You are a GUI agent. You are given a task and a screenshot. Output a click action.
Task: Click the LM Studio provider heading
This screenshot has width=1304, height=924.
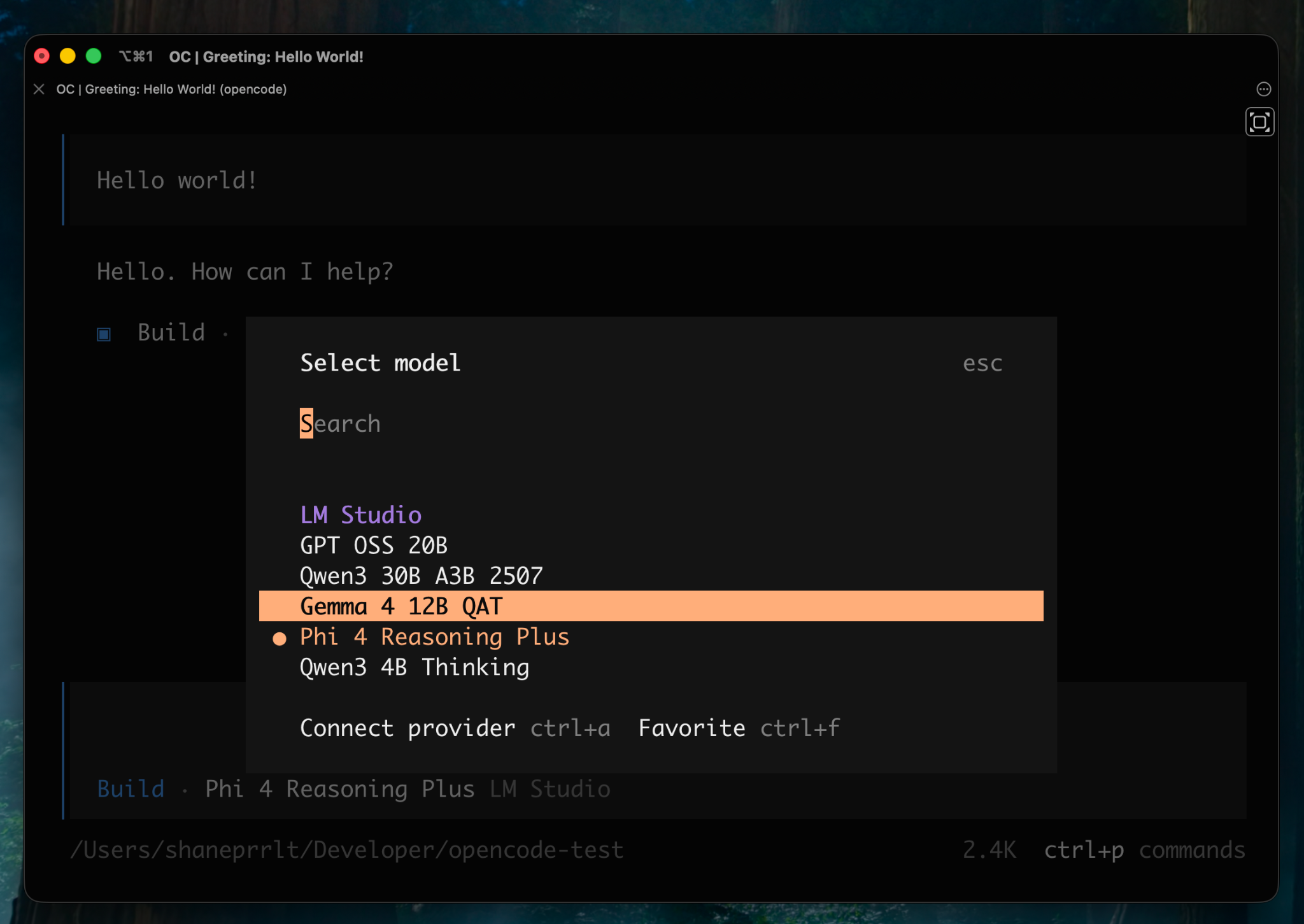point(361,515)
